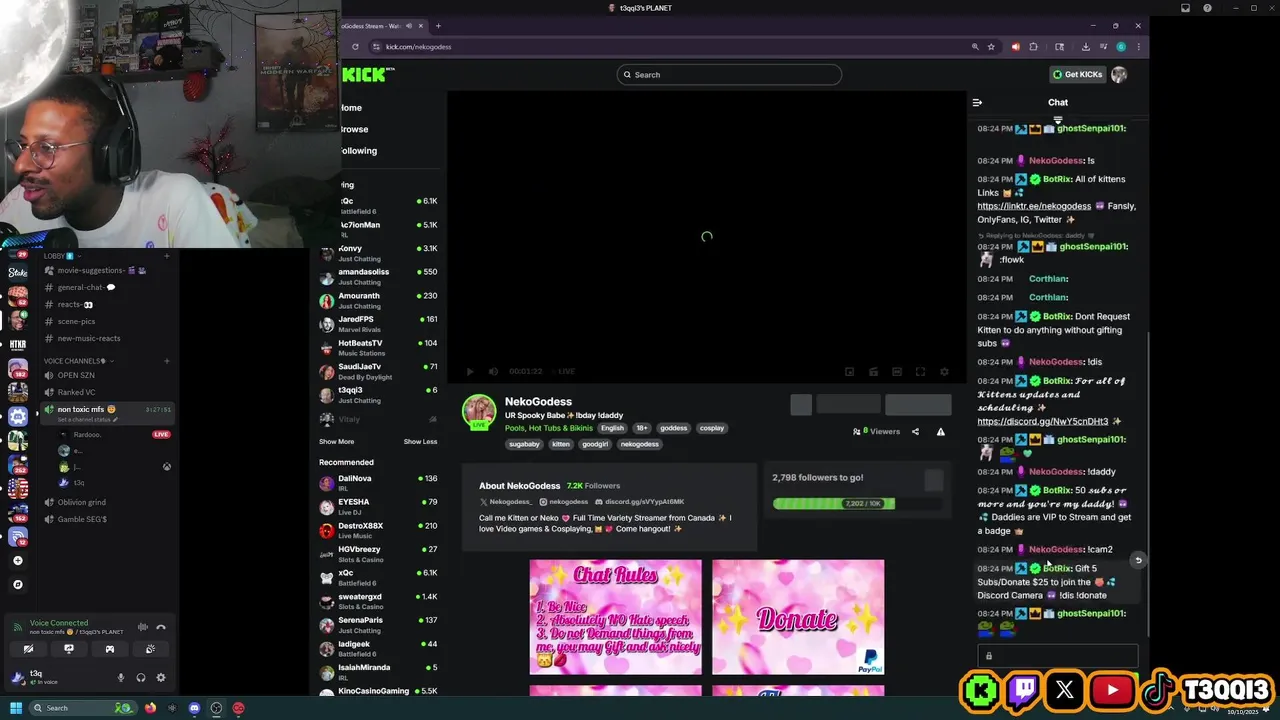Add a channel to the VOICE CHANNELS category
Viewport: 1280px width, 720px height.
point(167,361)
